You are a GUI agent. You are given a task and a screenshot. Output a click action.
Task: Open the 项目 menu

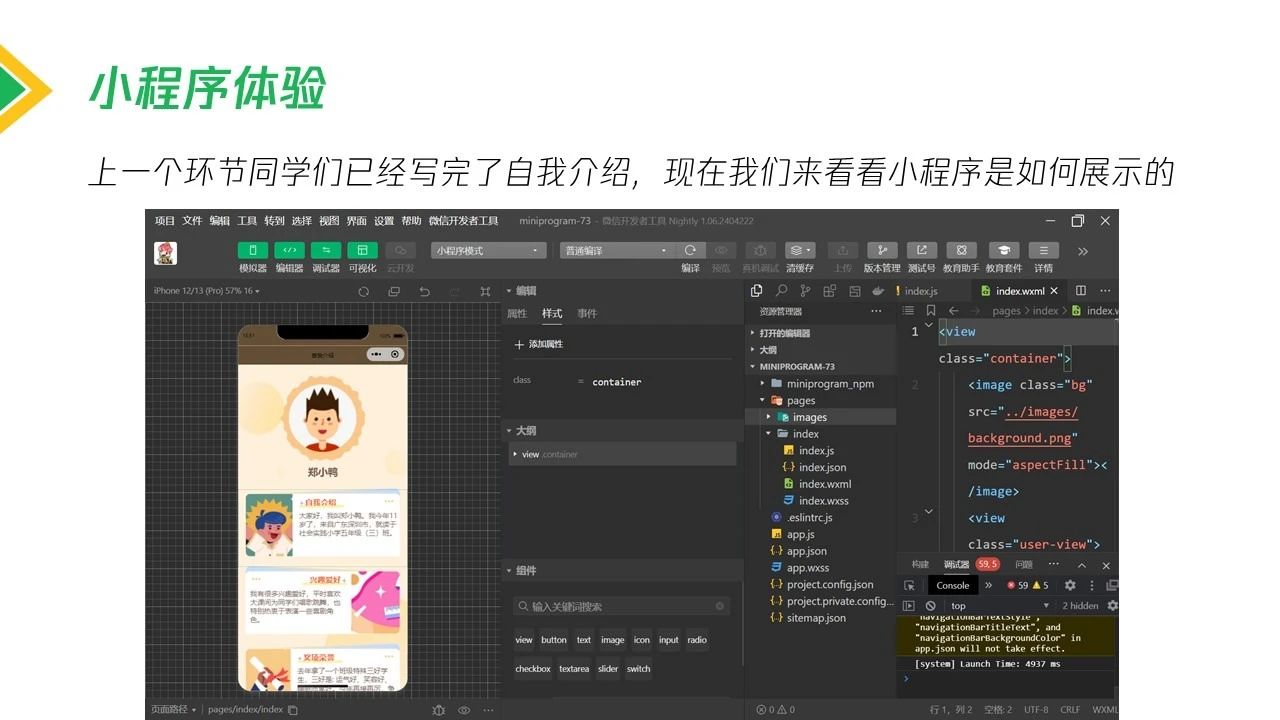click(x=165, y=221)
